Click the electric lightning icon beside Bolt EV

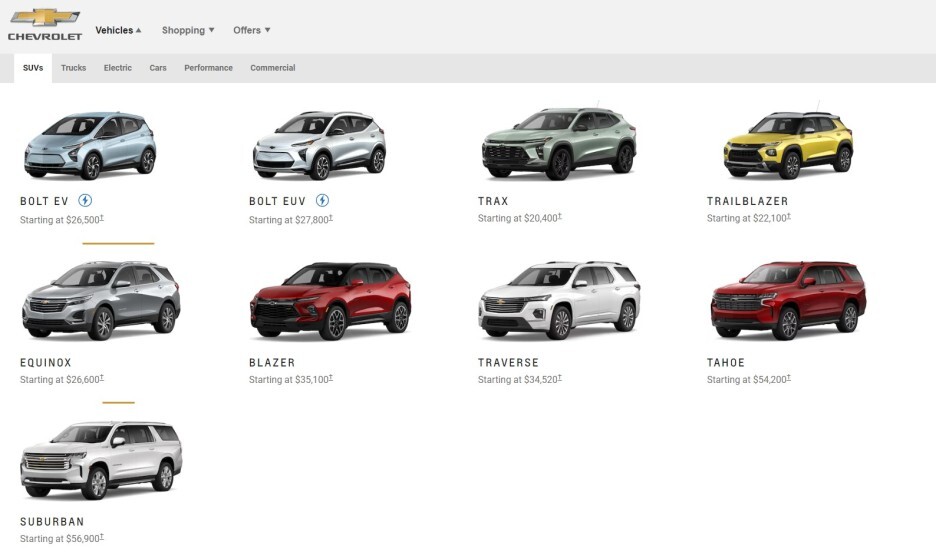tap(85, 201)
